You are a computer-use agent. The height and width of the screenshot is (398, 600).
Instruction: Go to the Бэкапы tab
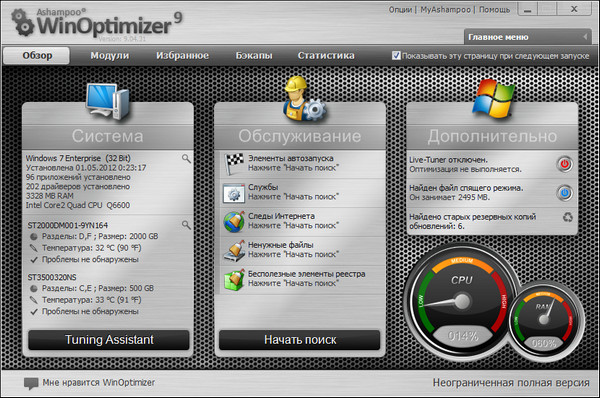(254, 55)
